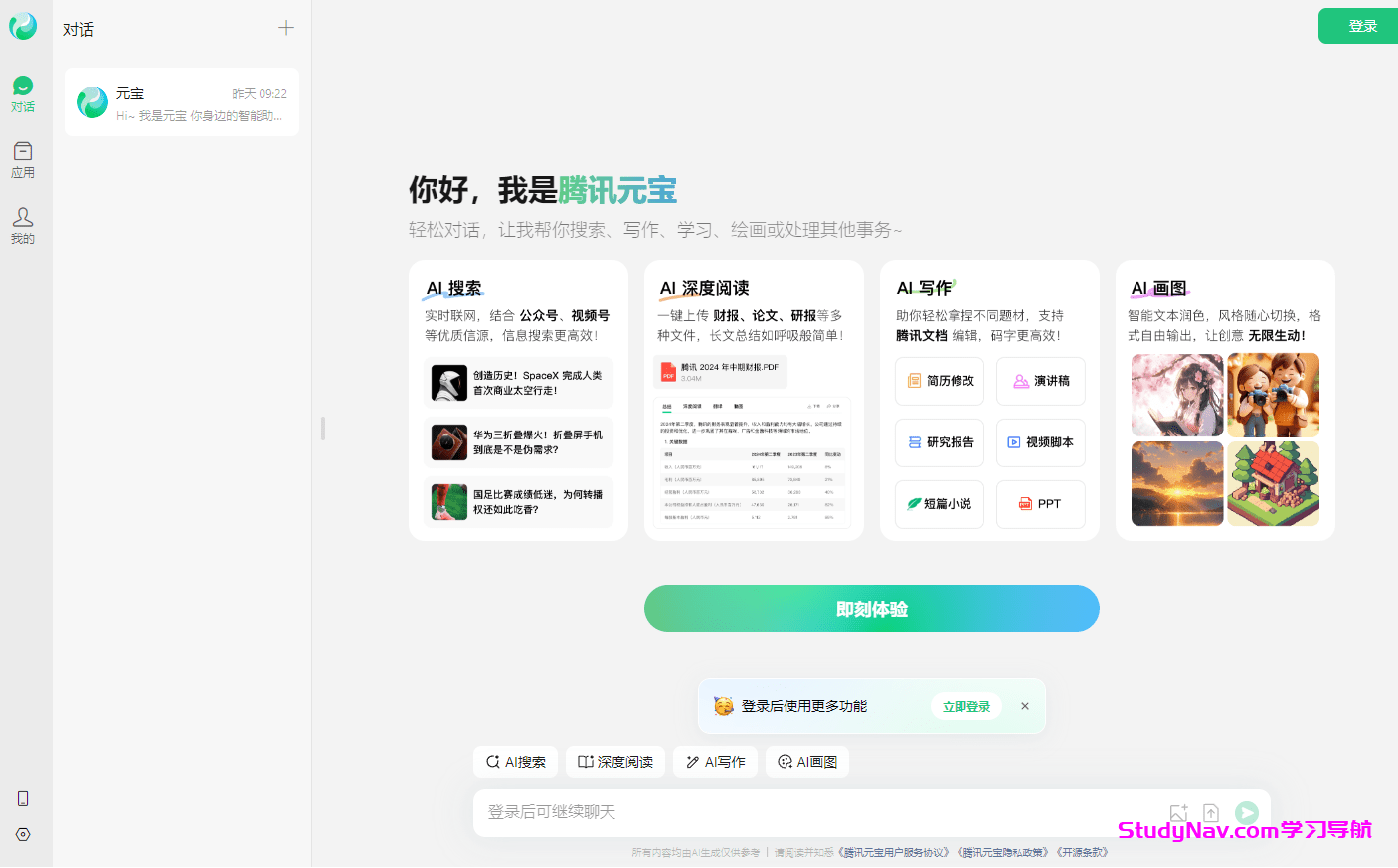Dismiss the login prompt with X
Screen dimensions: 1398x868
[x=1025, y=706]
